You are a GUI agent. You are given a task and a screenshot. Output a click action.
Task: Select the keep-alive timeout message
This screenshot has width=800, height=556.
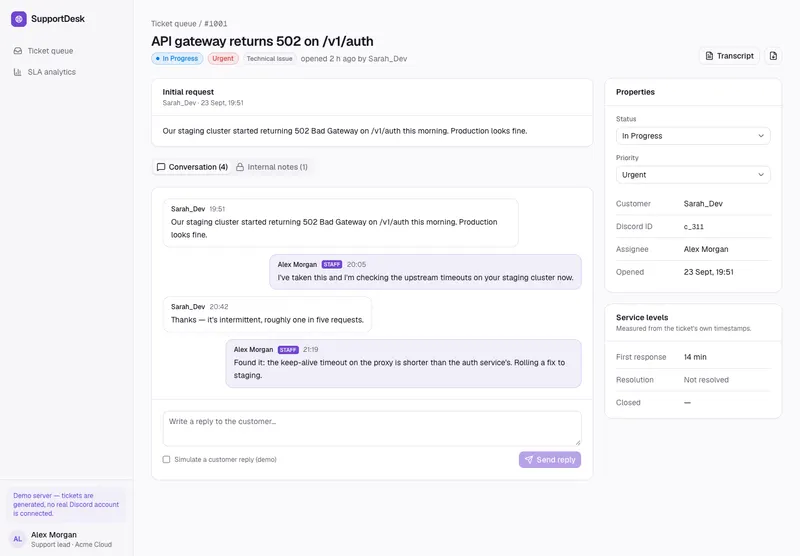404,364
